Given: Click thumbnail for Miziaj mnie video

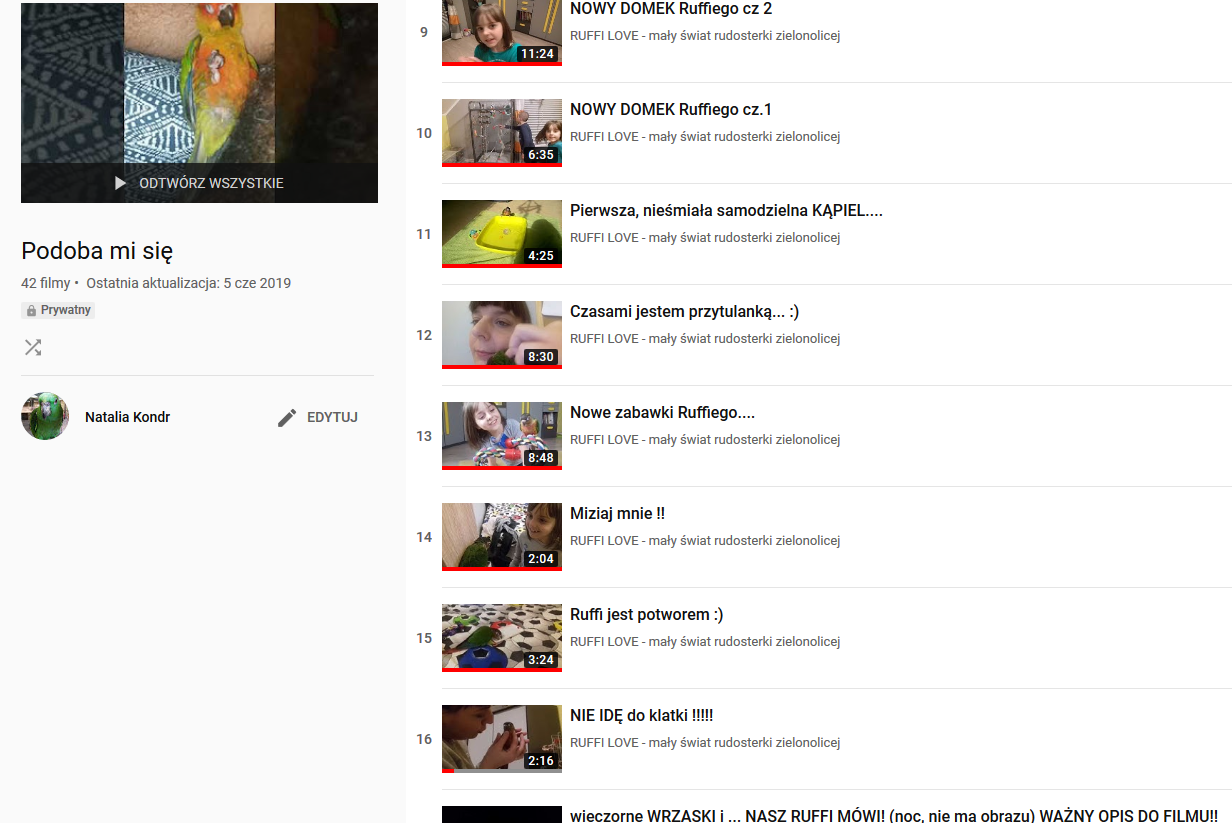Looking at the screenshot, I should (501, 536).
